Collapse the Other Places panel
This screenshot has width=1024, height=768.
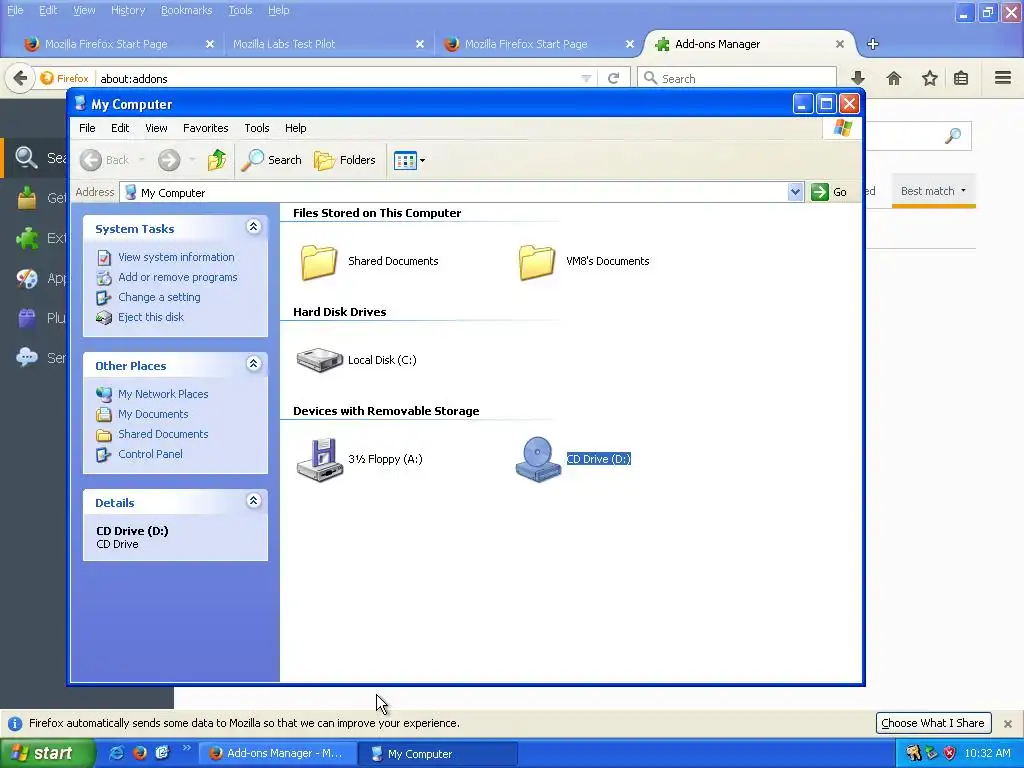pyautogui.click(x=253, y=364)
